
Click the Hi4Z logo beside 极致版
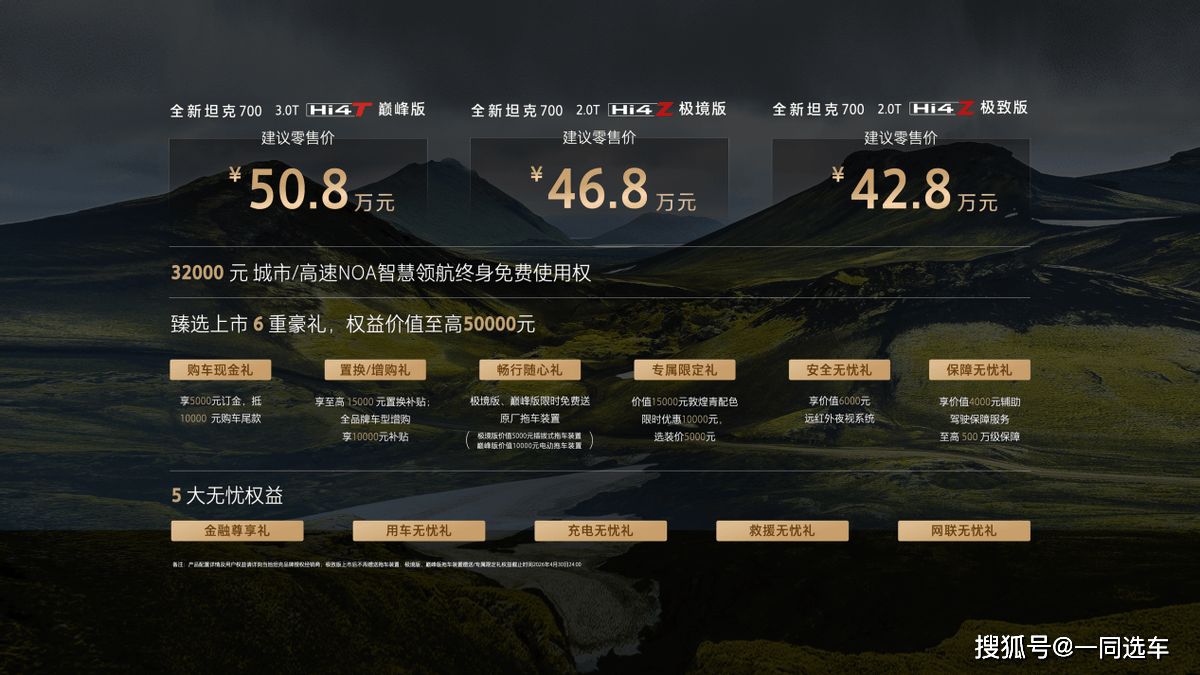coord(942,109)
